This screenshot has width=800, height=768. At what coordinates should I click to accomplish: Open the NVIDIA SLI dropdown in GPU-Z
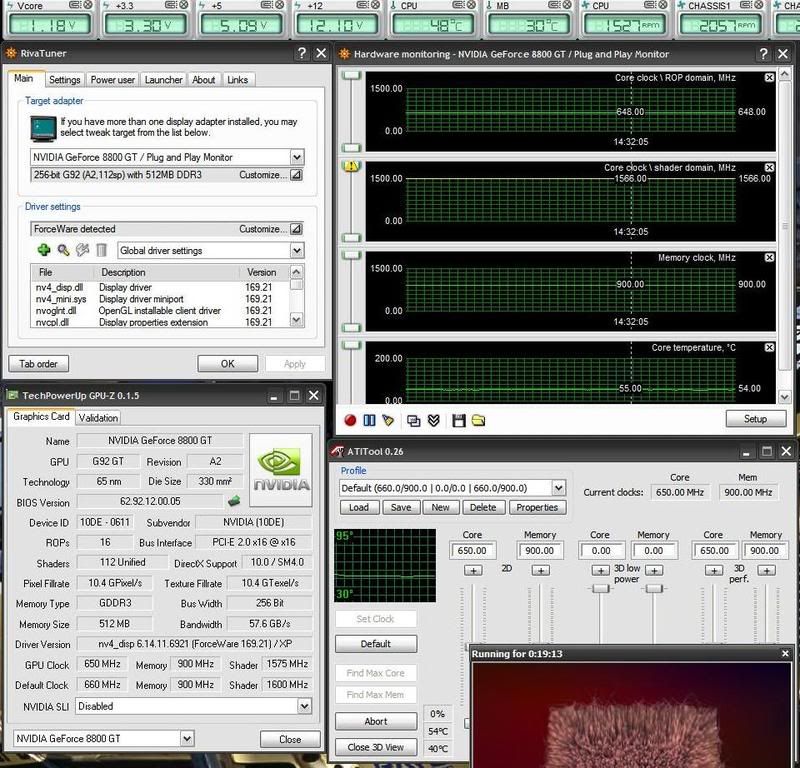[305, 706]
